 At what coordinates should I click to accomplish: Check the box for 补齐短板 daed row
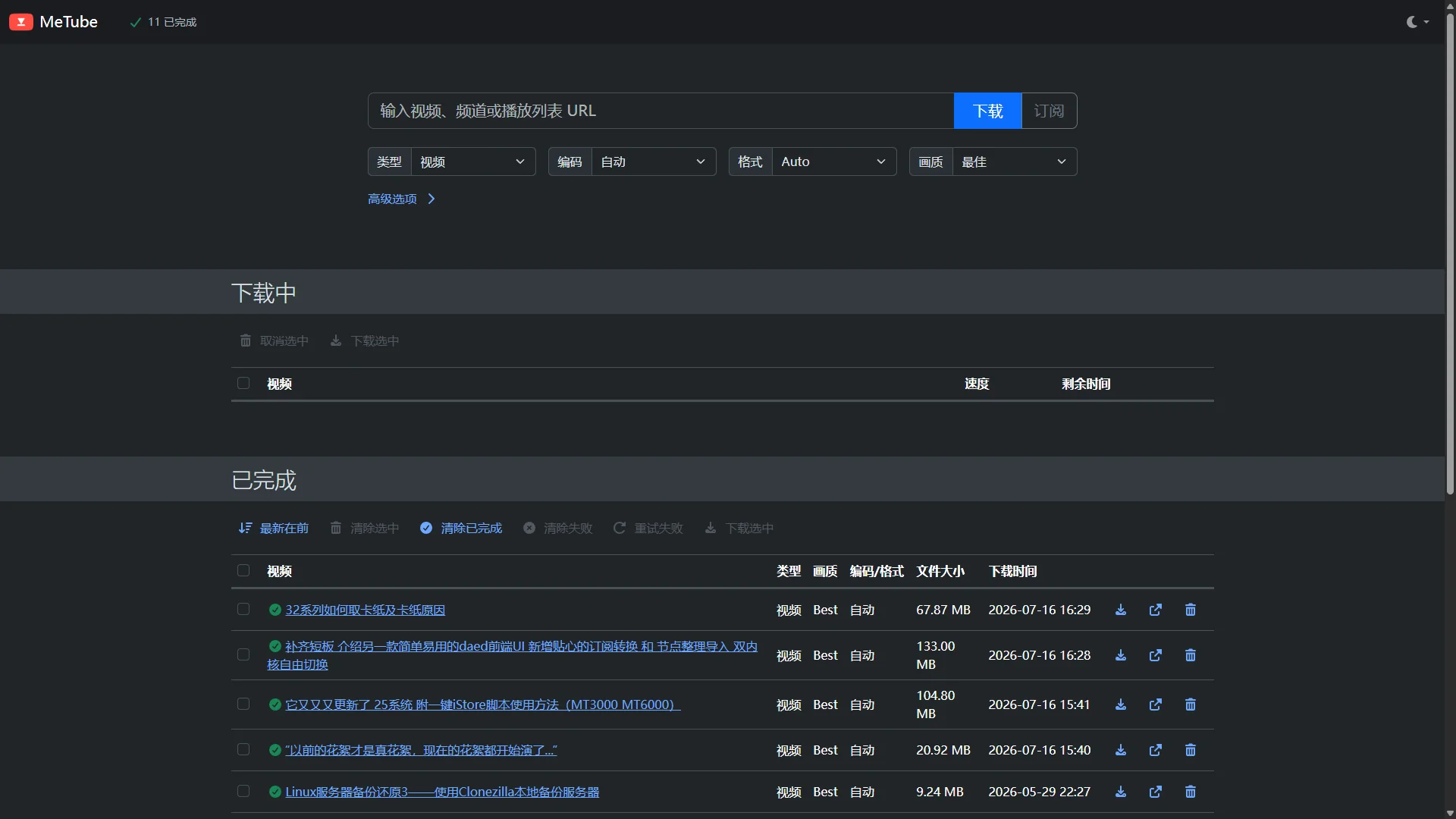click(243, 654)
